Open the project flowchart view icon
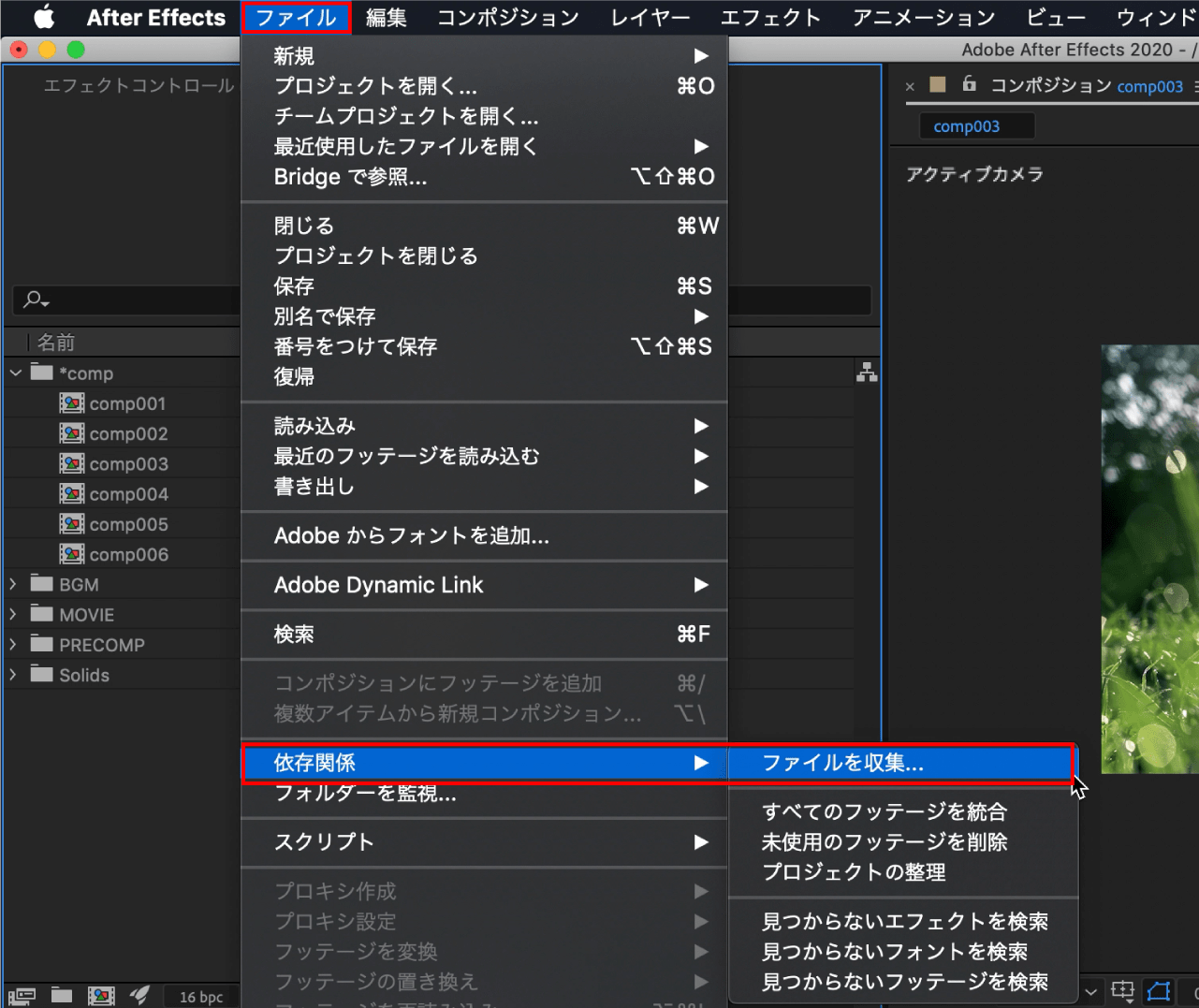Screen dimensions: 1199x1008 tap(867, 373)
